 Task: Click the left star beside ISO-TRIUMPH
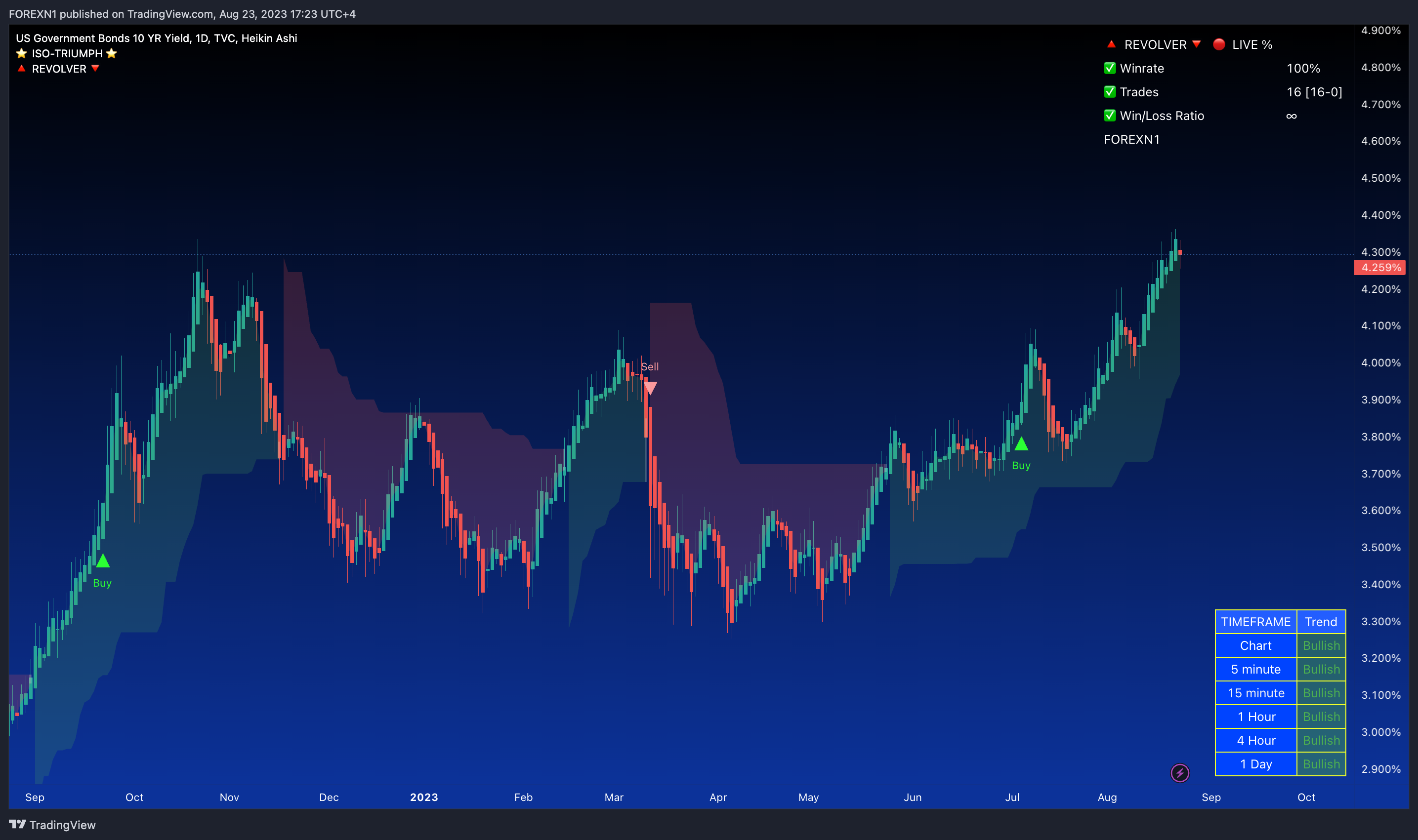[22, 53]
